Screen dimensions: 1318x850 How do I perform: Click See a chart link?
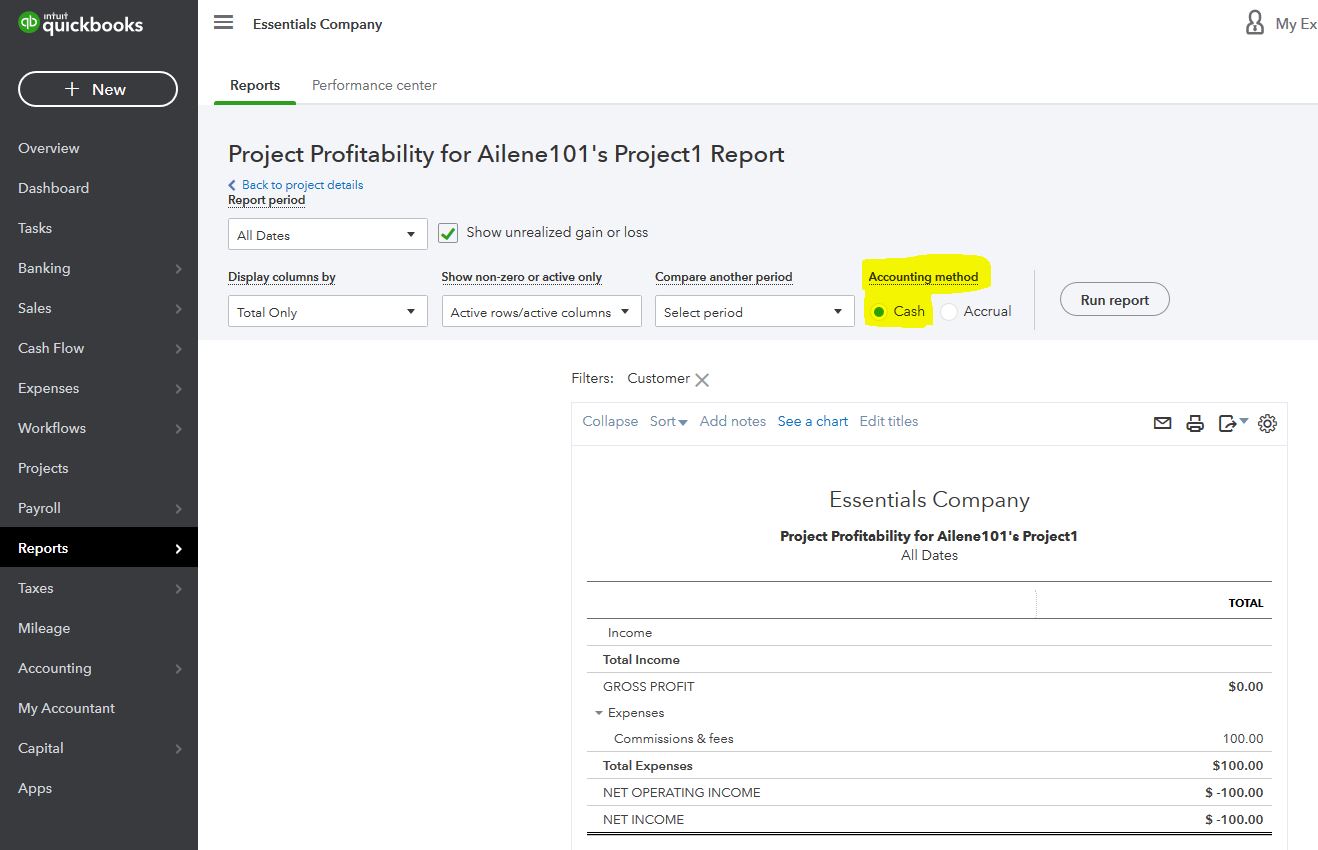(x=812, y=421)
